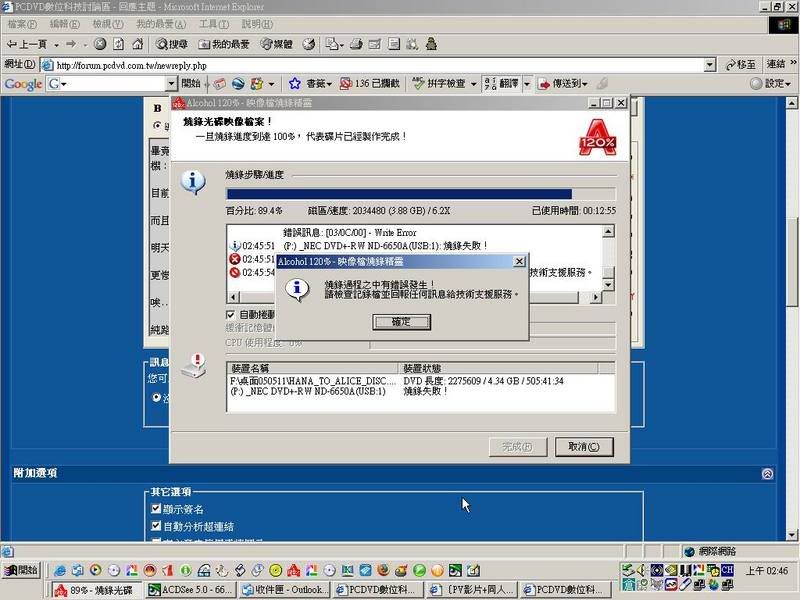Click the 取消(C) button in the burning wizard
The image size is (800, 600).
coord(584,447)
